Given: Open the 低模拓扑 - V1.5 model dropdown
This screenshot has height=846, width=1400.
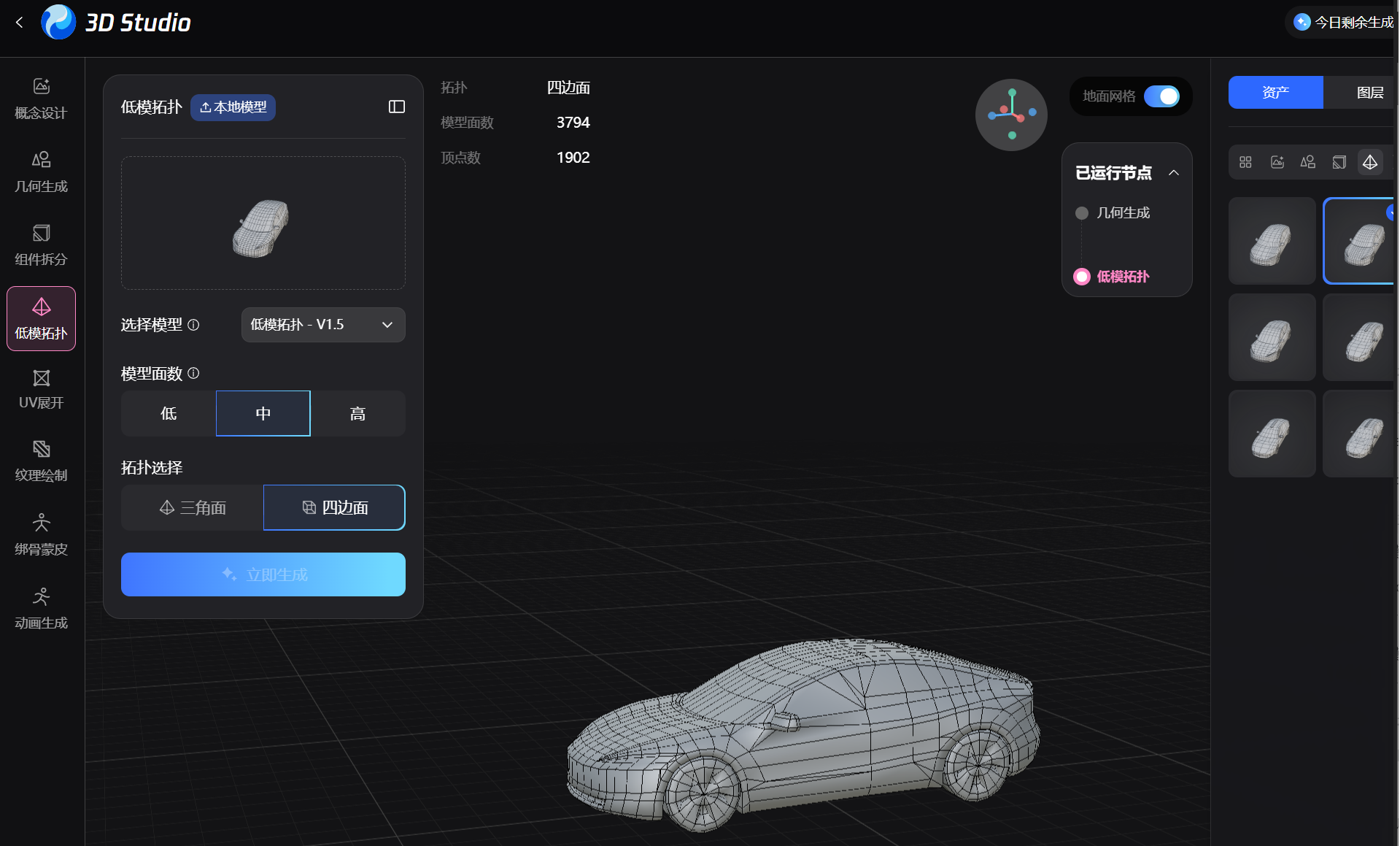Looking at the screenshot, I should (323, 325).
